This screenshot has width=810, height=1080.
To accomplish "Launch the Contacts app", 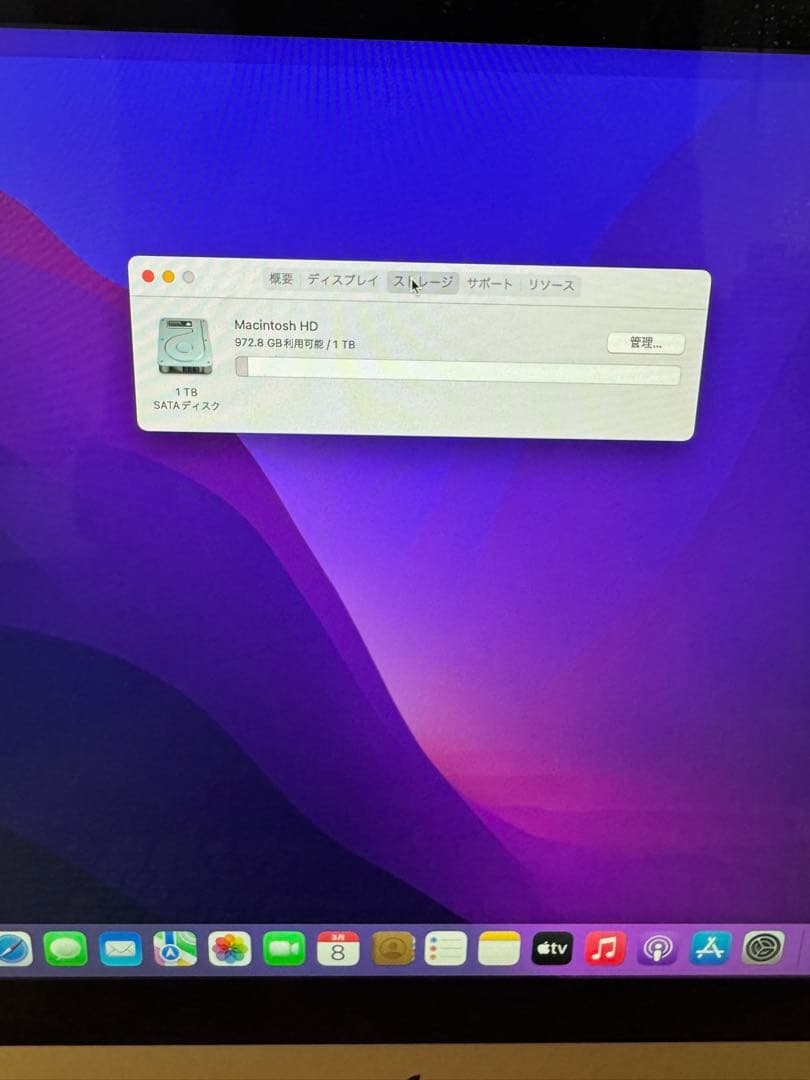I will tap(392, 947).
